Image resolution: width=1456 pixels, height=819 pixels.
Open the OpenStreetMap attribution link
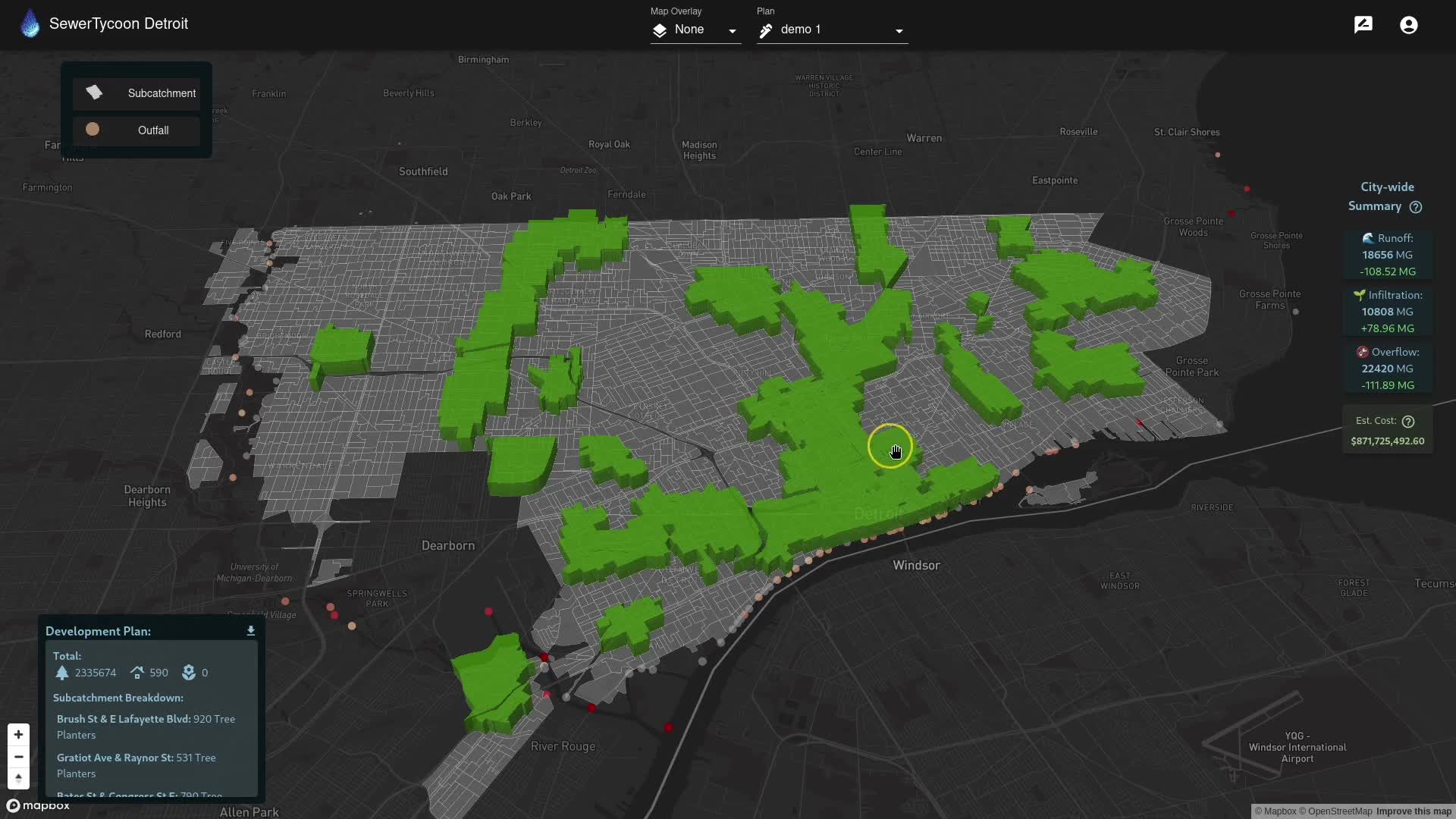[1340, 811]
